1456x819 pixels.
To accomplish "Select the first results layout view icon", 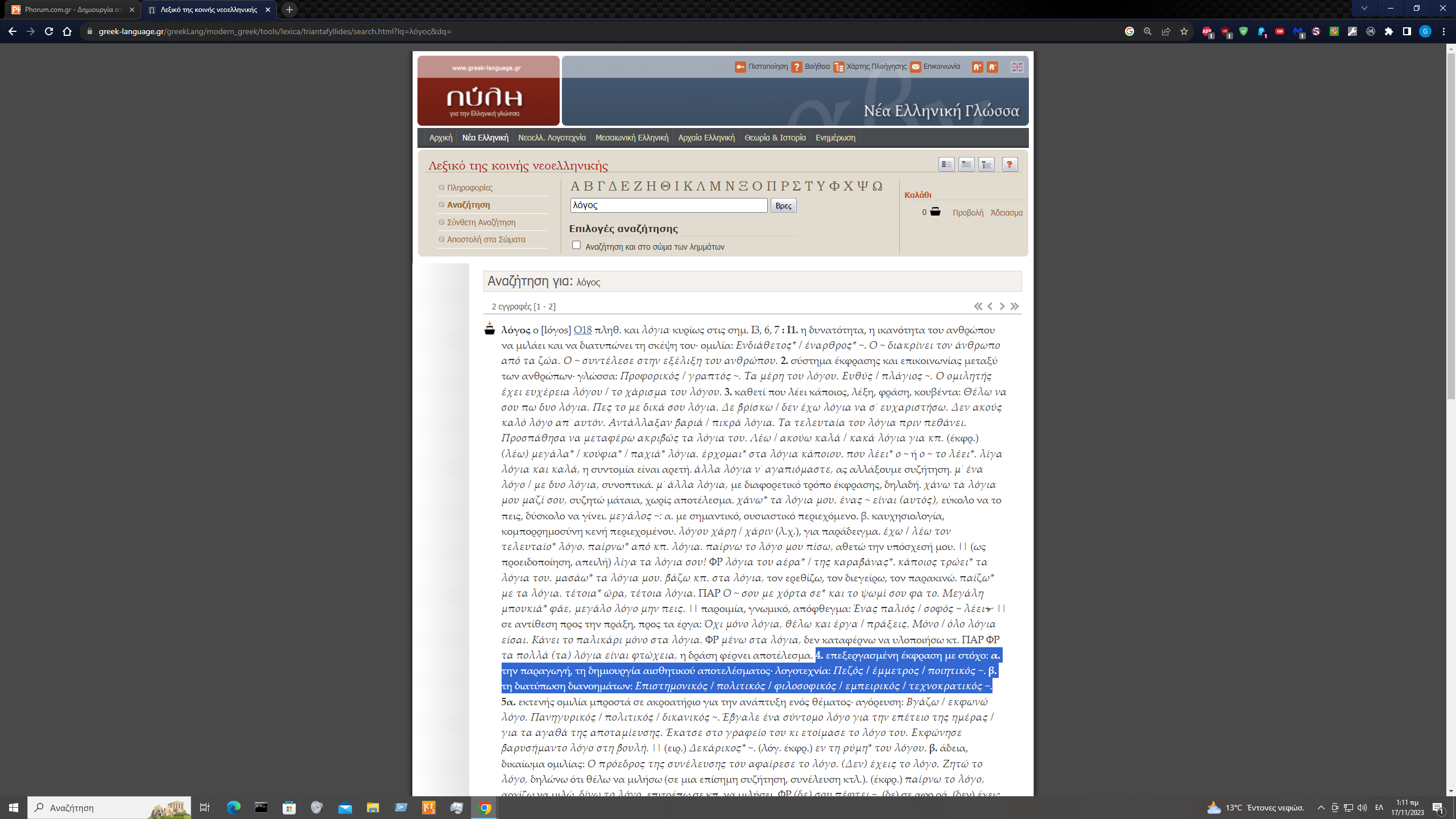I will [946, 165].
